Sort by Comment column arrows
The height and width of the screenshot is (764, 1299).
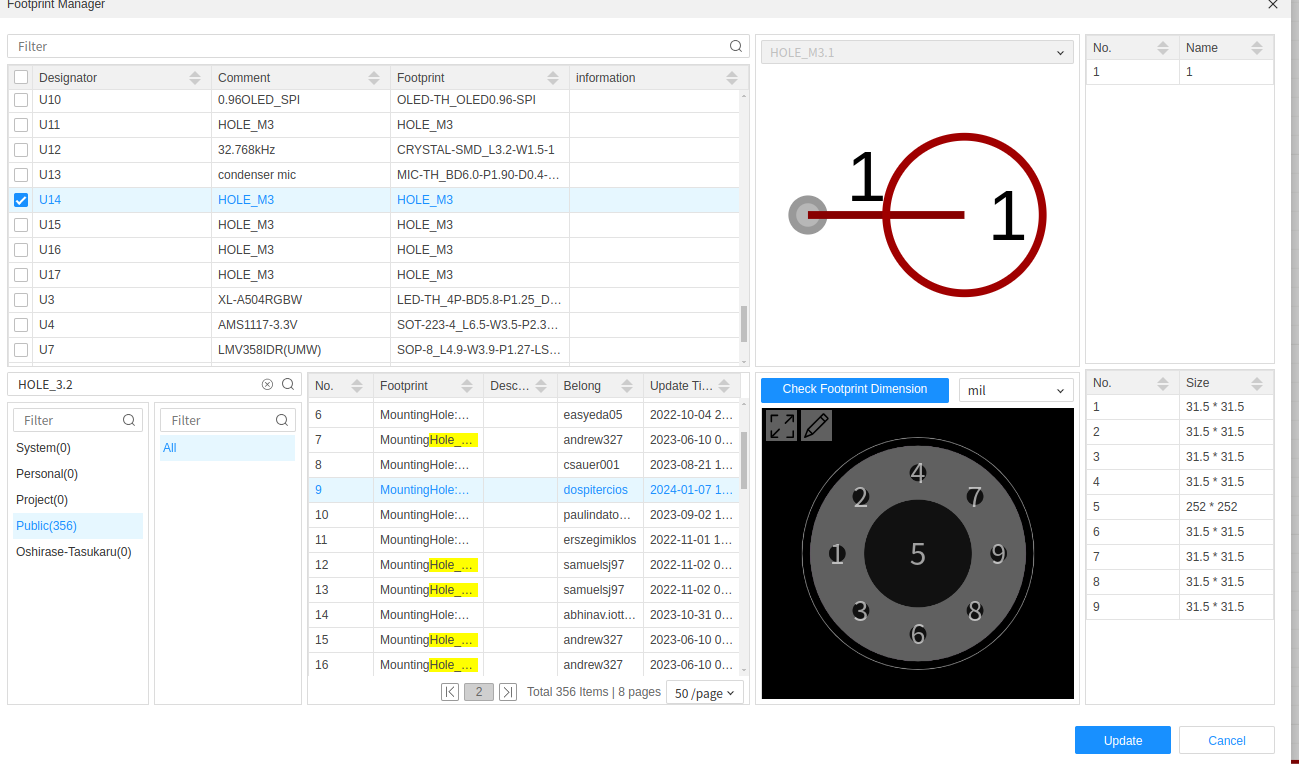click(x=374, y=78)
